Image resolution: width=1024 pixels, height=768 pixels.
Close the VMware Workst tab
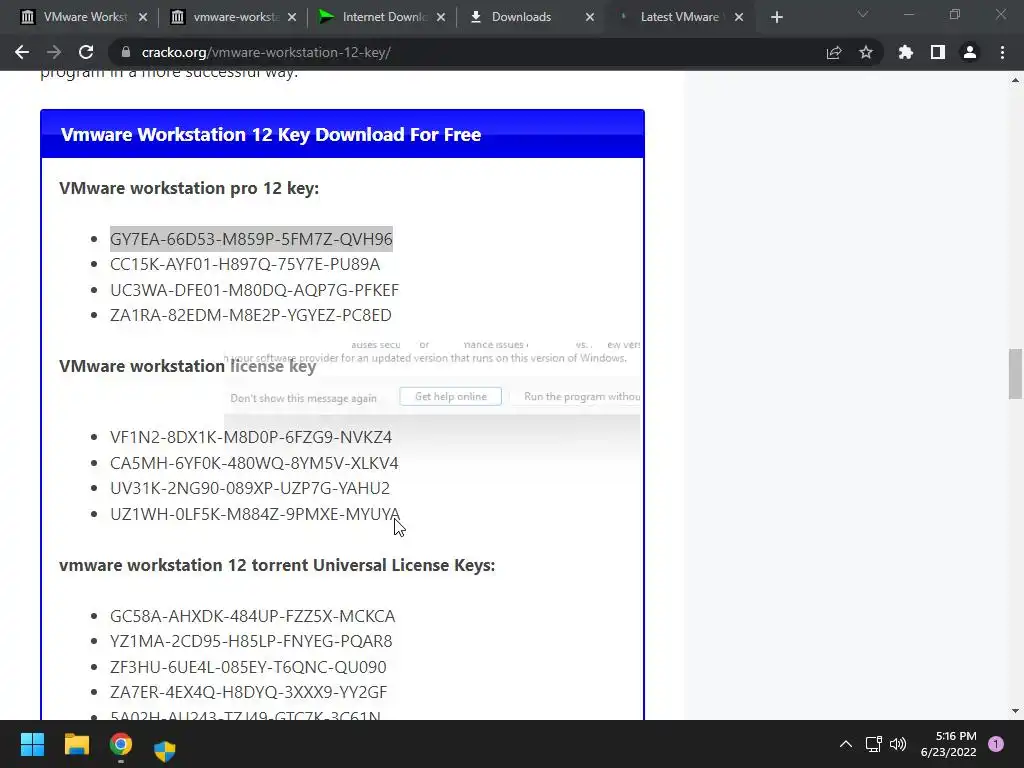coord(143,18)
